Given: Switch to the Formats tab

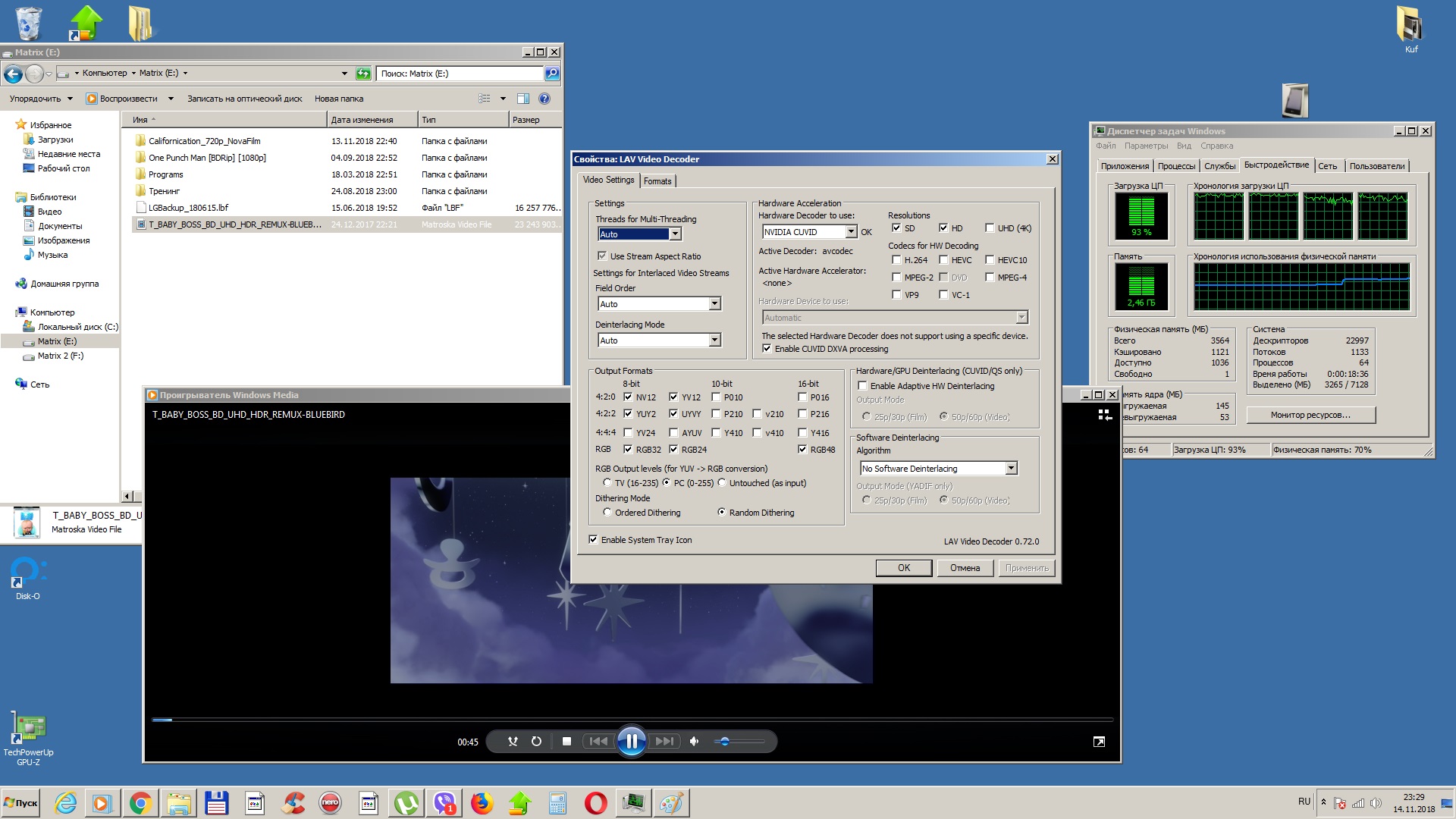Looking at the screenshot, I should [657, 181].
